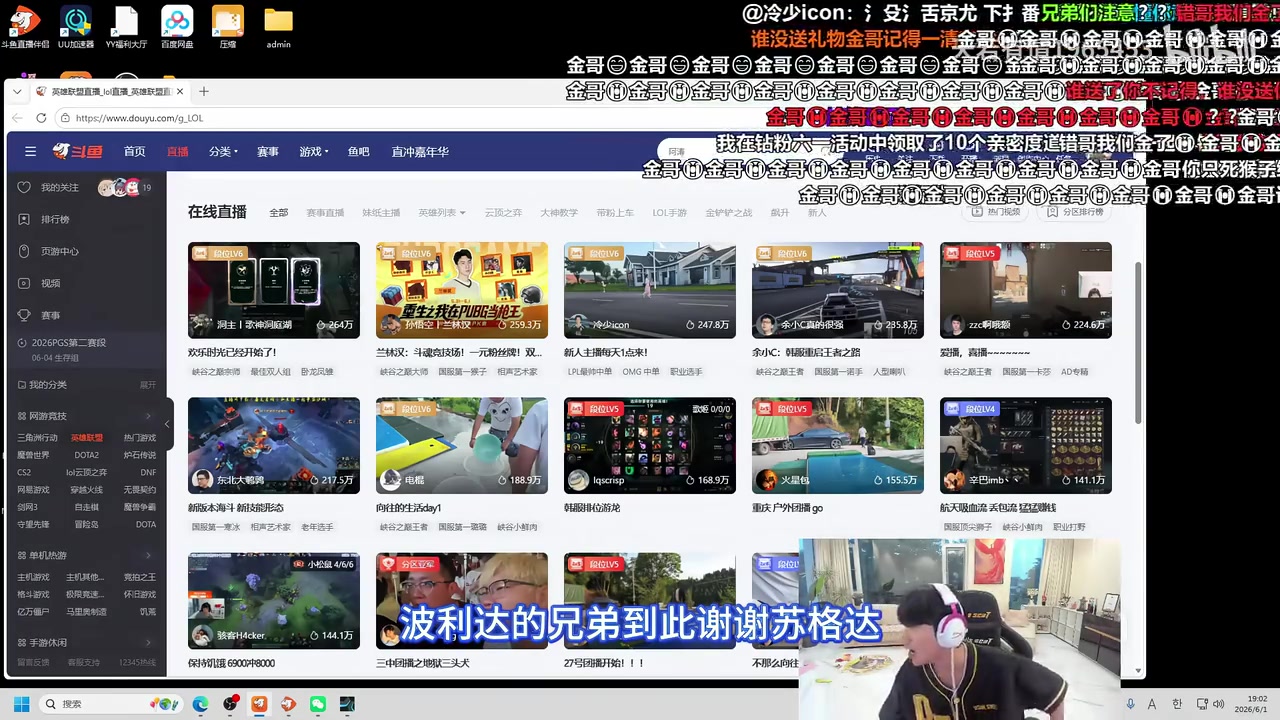This screenshot has height=720, width=1280.
Task: Open the 斗鱼直播伴侣 desktop shortcut
Action: [x=25, y=27]
